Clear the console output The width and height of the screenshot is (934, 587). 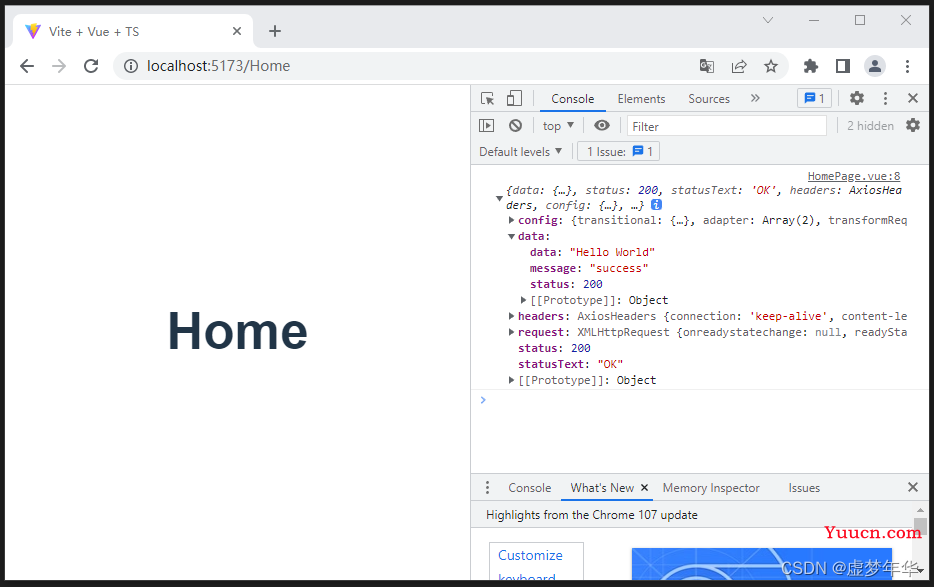[515, 126]
